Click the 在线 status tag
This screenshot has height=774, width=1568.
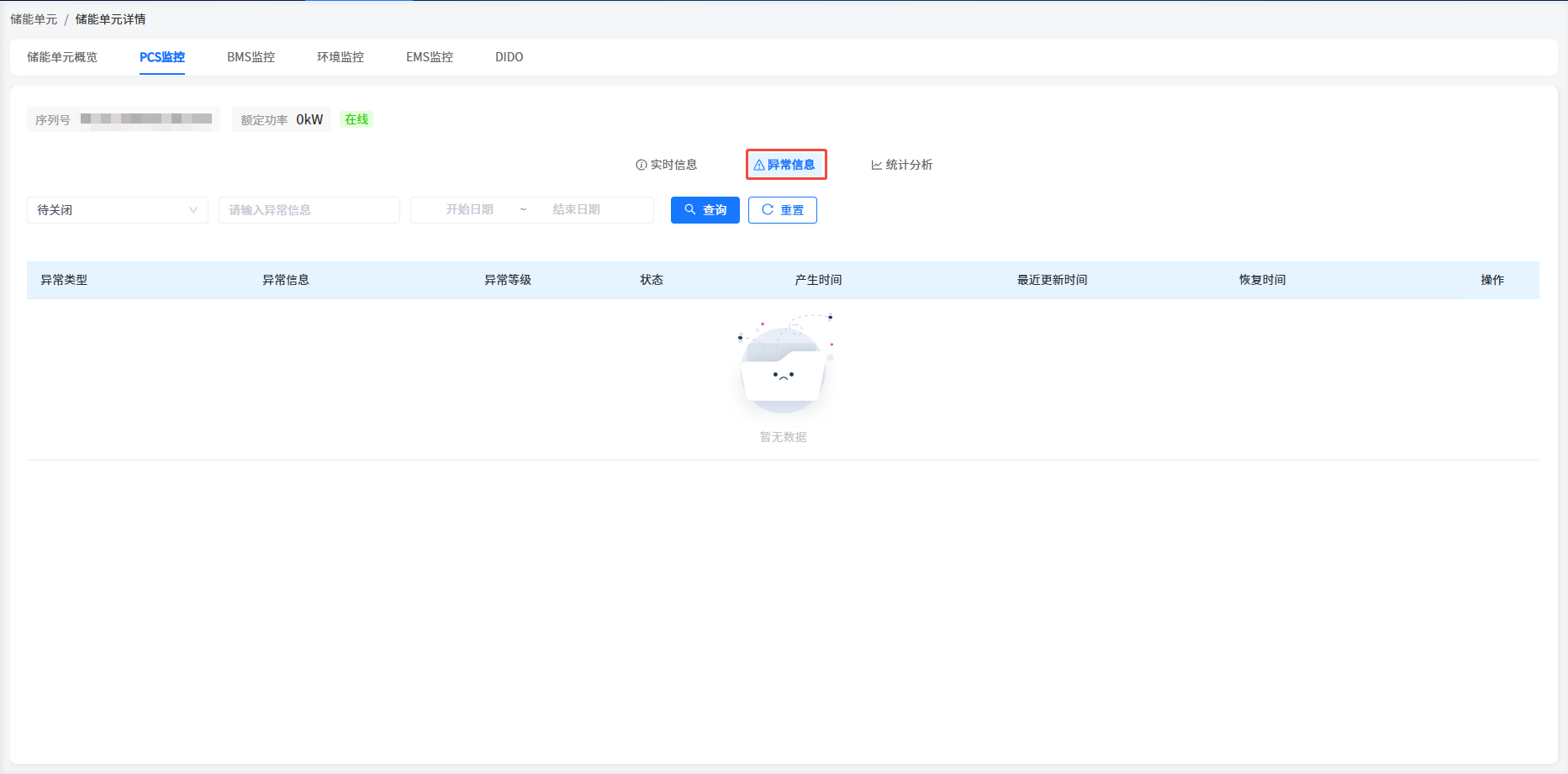pyautogui.click(x=356, y=119)
